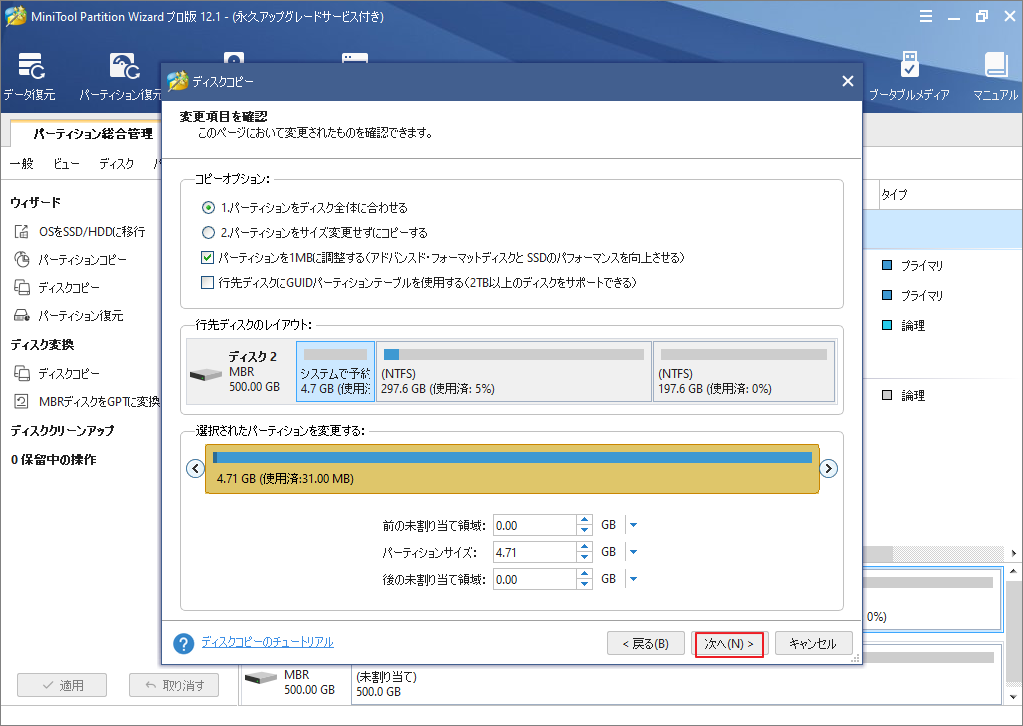Screen dimensions: 1023x726
Task: Uncheck パーティションを1MBに調整する
Action: [x=207, y=258]
